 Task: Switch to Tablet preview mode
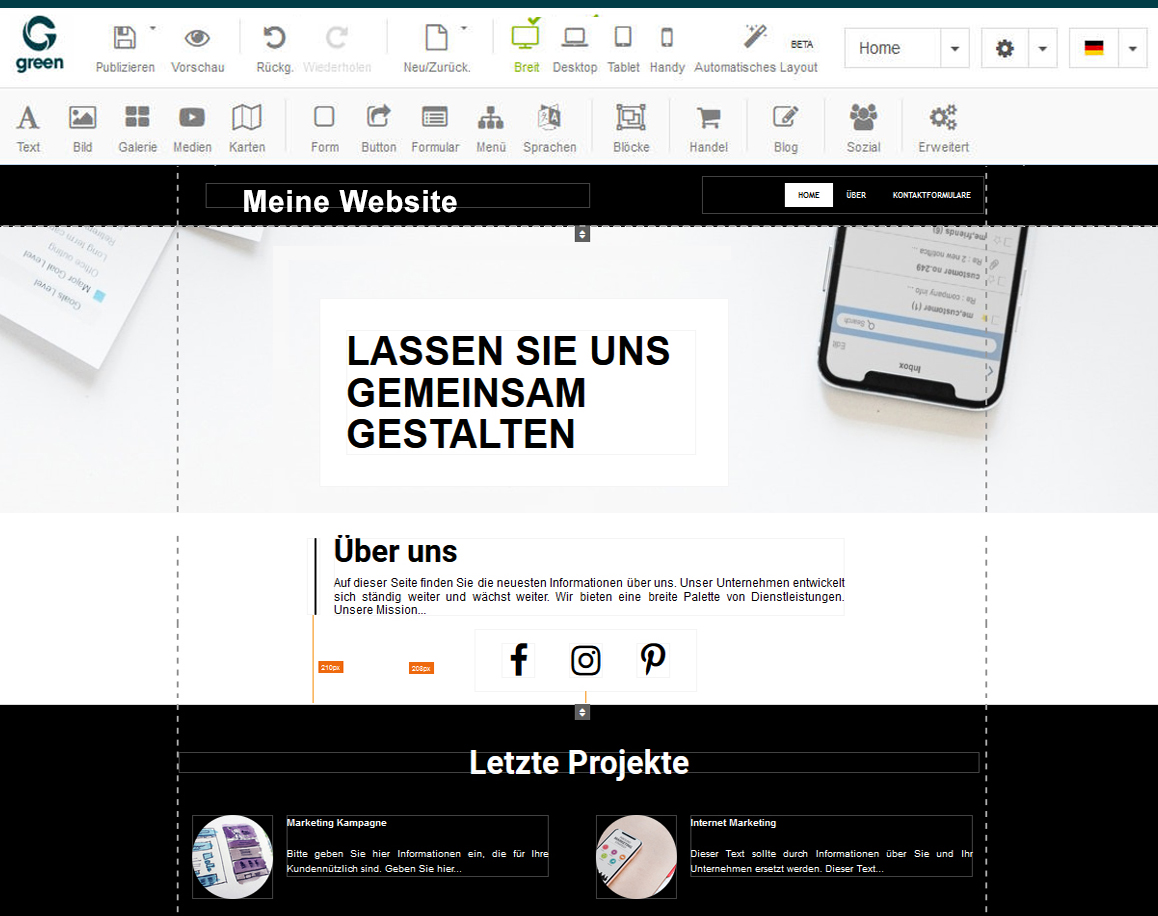point(623,47)
